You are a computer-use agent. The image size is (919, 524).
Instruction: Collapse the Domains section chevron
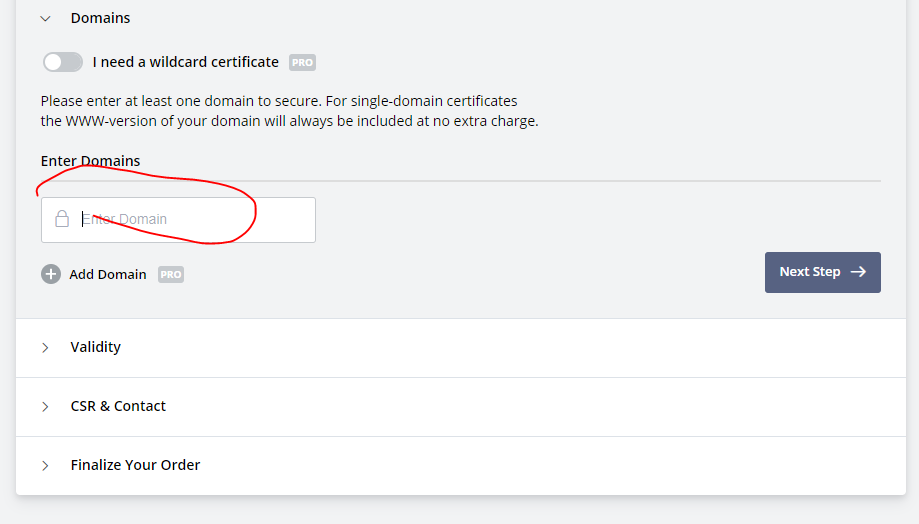point(45,19)
